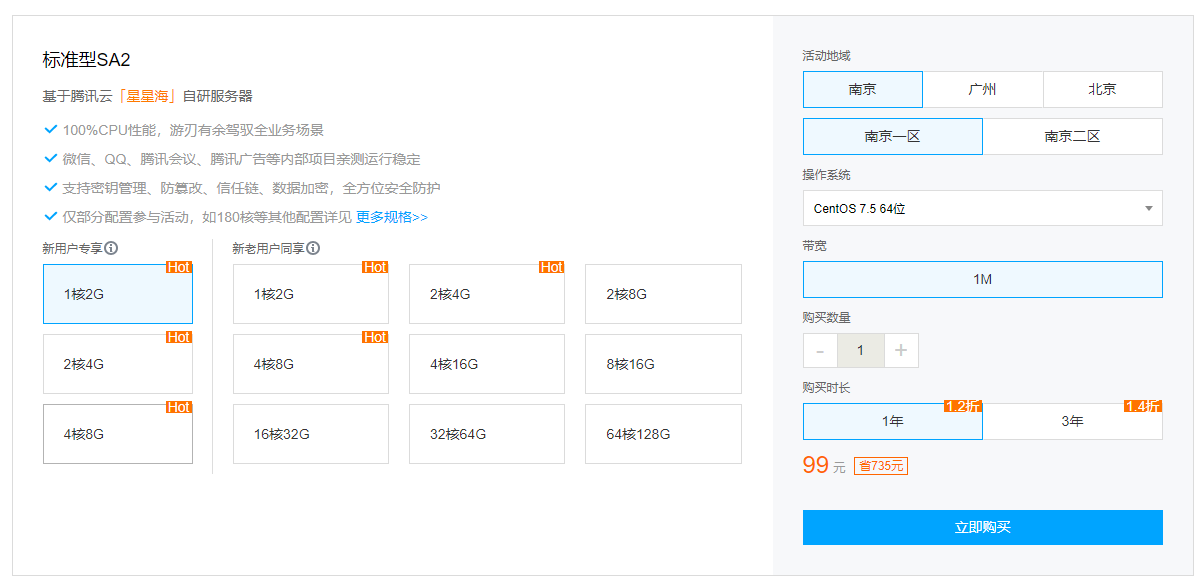The image size is (1199, 588).
Task: Click the purchase quantity field showing 1
Action: tap(861, 351)
